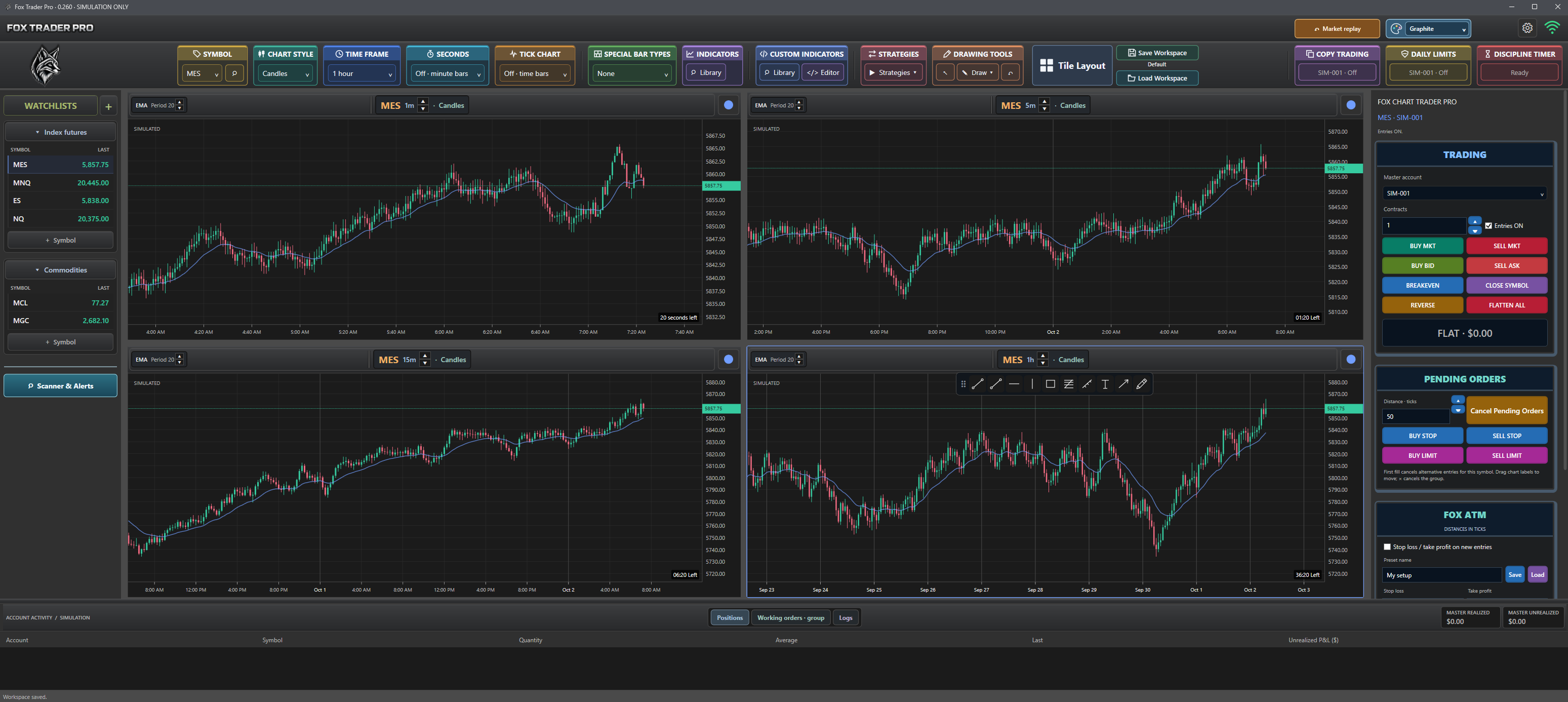Select the MNQ row in the watchlist
Image resolution: width=1568 pixels, height=702 pixels.
coord(60,183)
